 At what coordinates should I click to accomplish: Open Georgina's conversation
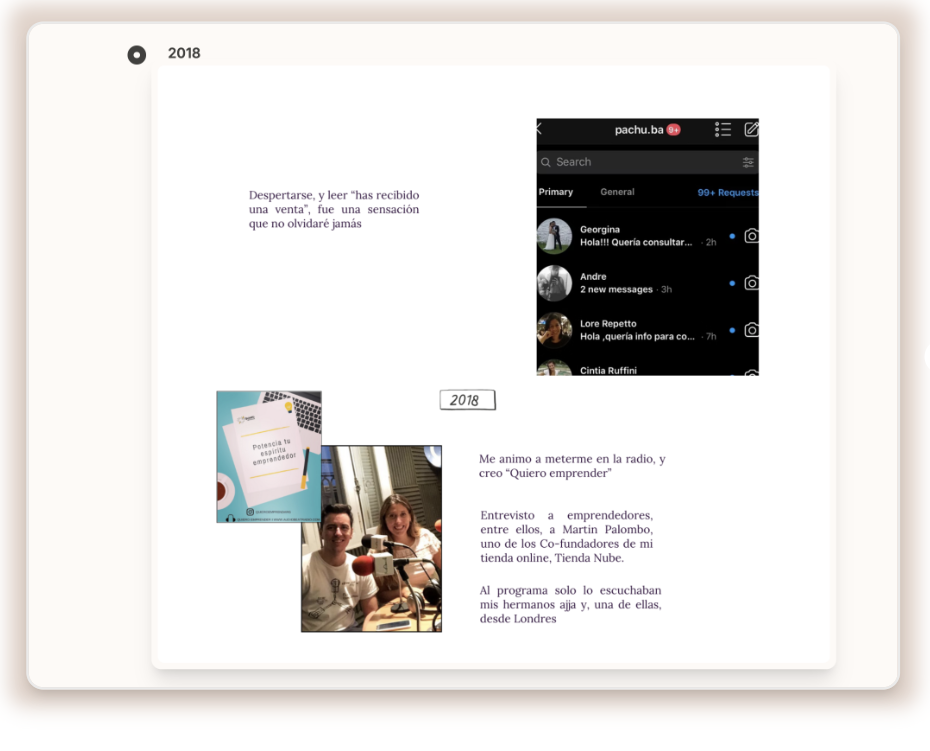pos(635,236)
